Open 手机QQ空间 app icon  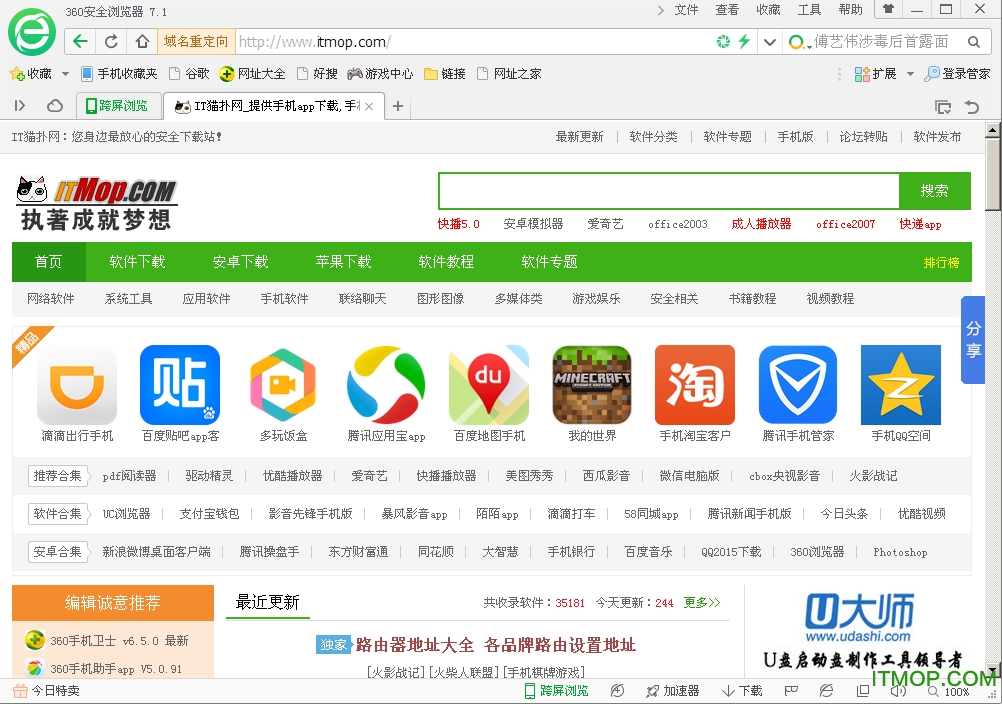tap(901, 385)
